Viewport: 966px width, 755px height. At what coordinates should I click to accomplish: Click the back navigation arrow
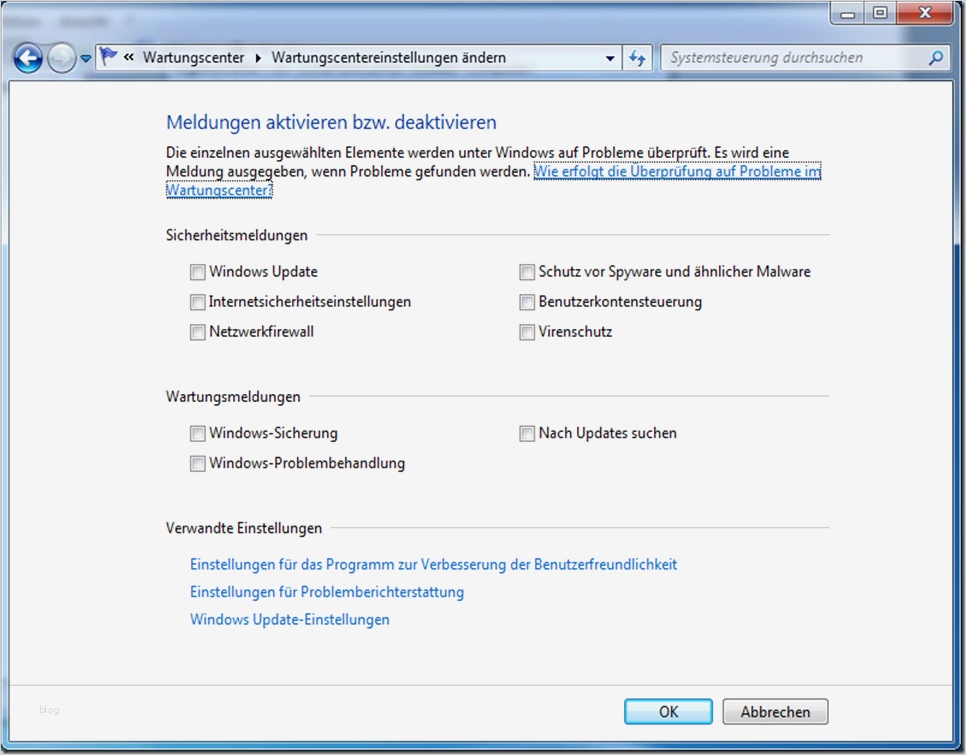pos(27,57)
